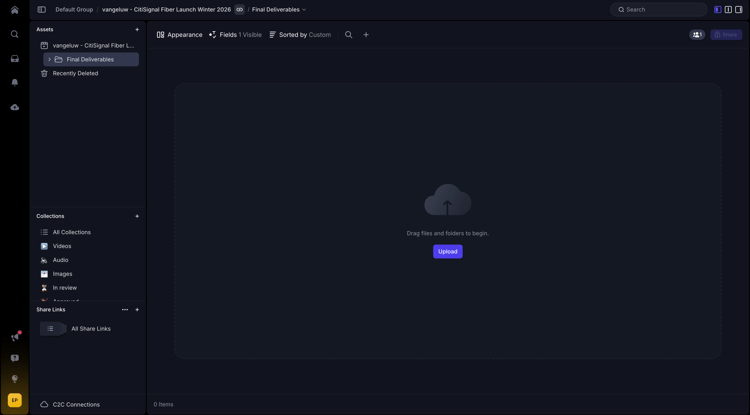Open Sorted by Custom dropdown
The width and height of the screenshot is (750, 415).
point(300,34)
